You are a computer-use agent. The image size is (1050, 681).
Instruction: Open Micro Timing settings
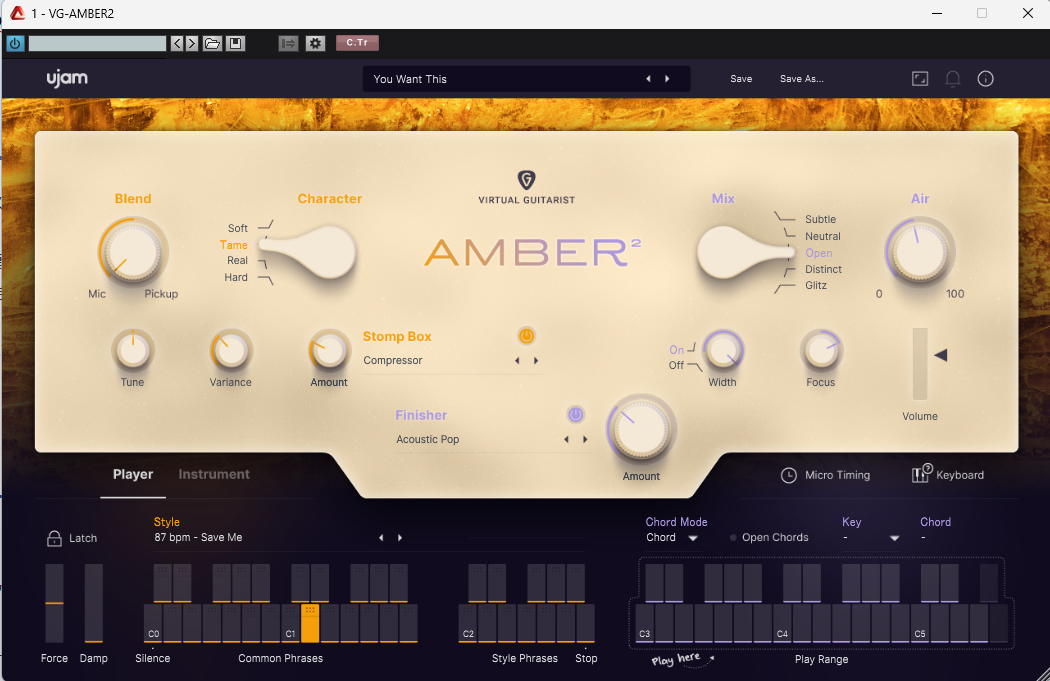point(826,475)
